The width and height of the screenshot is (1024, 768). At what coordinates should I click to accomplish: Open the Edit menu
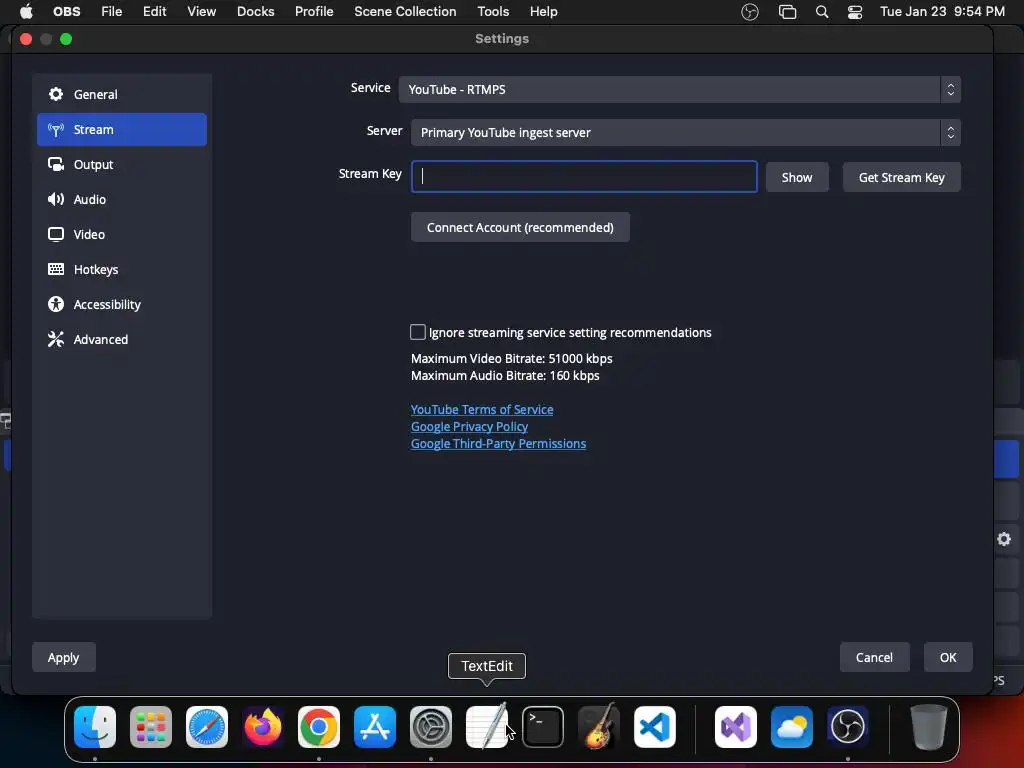click(155, 12)
